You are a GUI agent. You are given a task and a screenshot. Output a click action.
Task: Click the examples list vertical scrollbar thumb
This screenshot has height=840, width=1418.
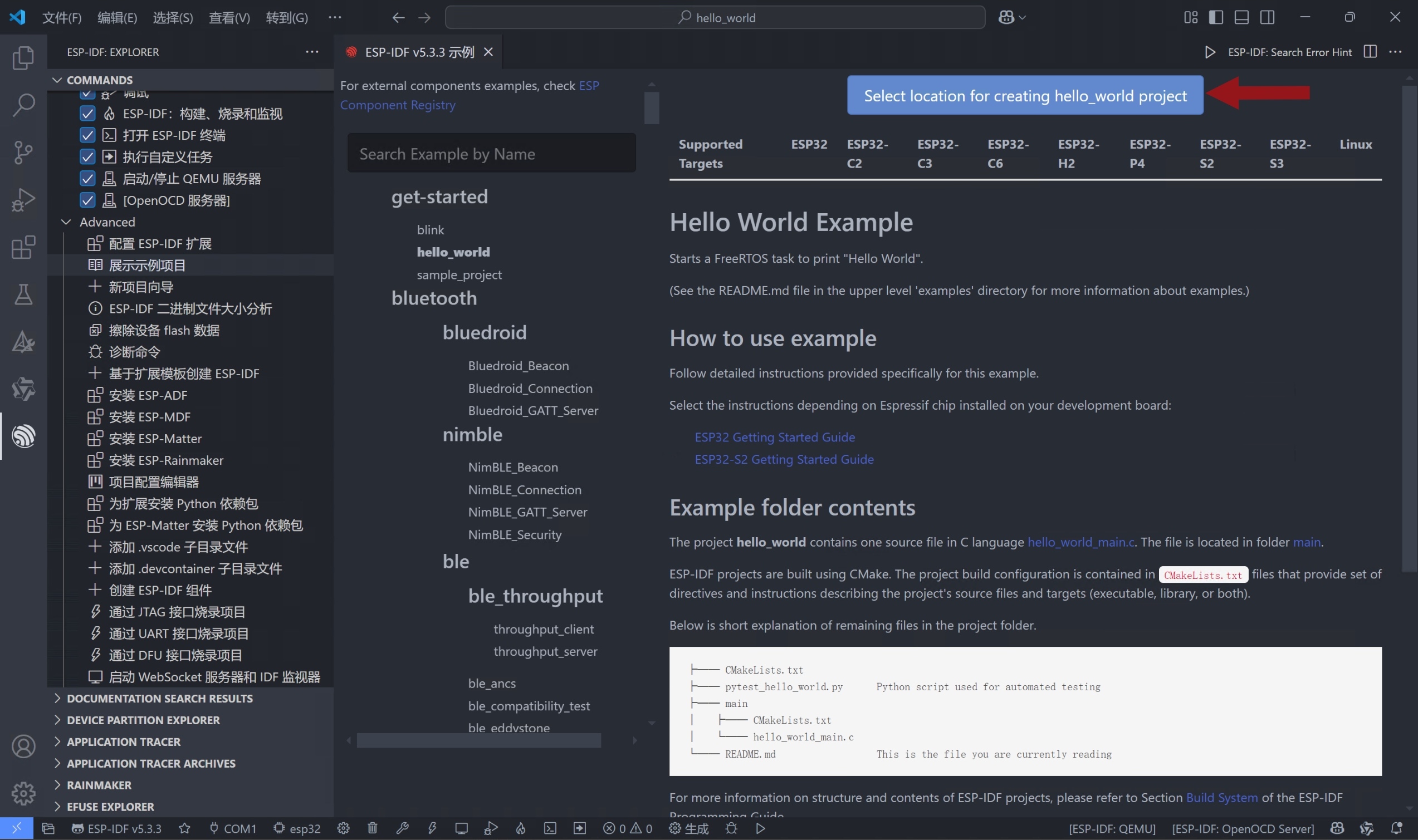tap(652, 107)
